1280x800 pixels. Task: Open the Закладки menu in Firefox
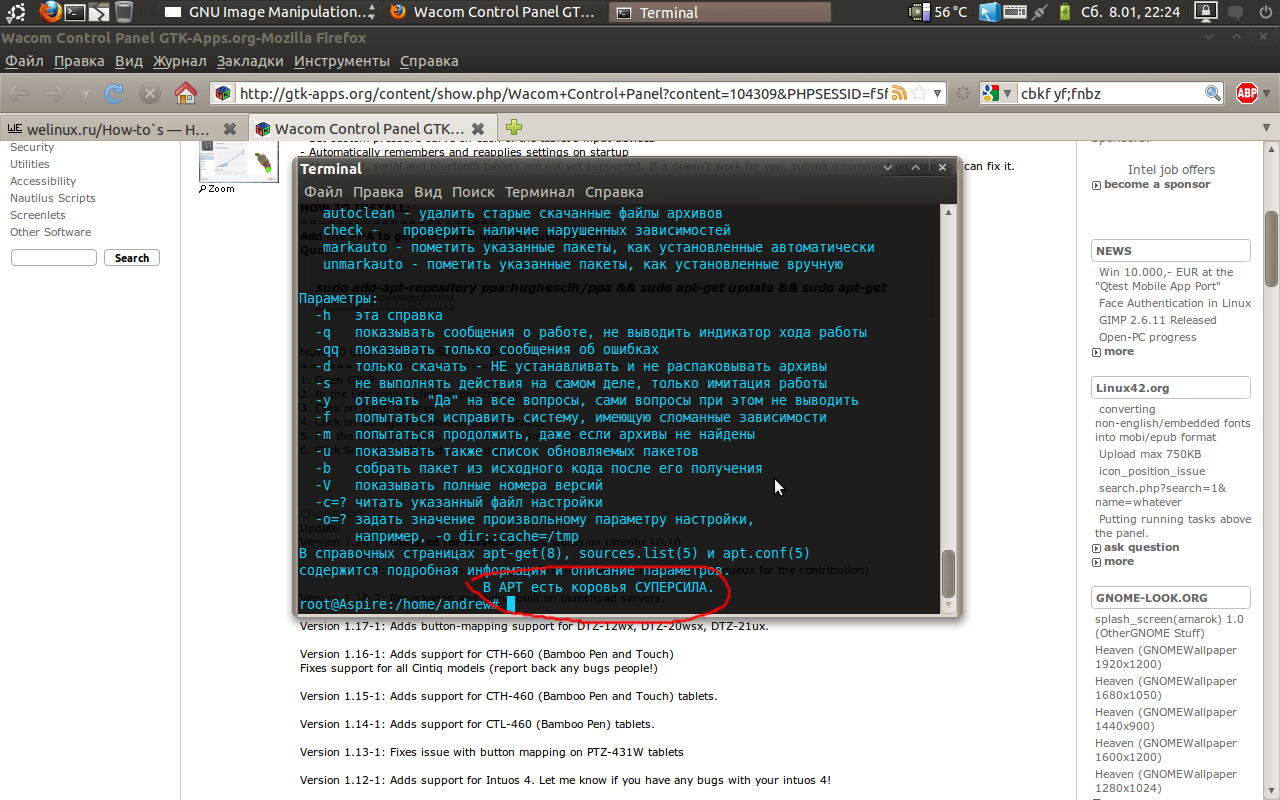pos(250,61)
